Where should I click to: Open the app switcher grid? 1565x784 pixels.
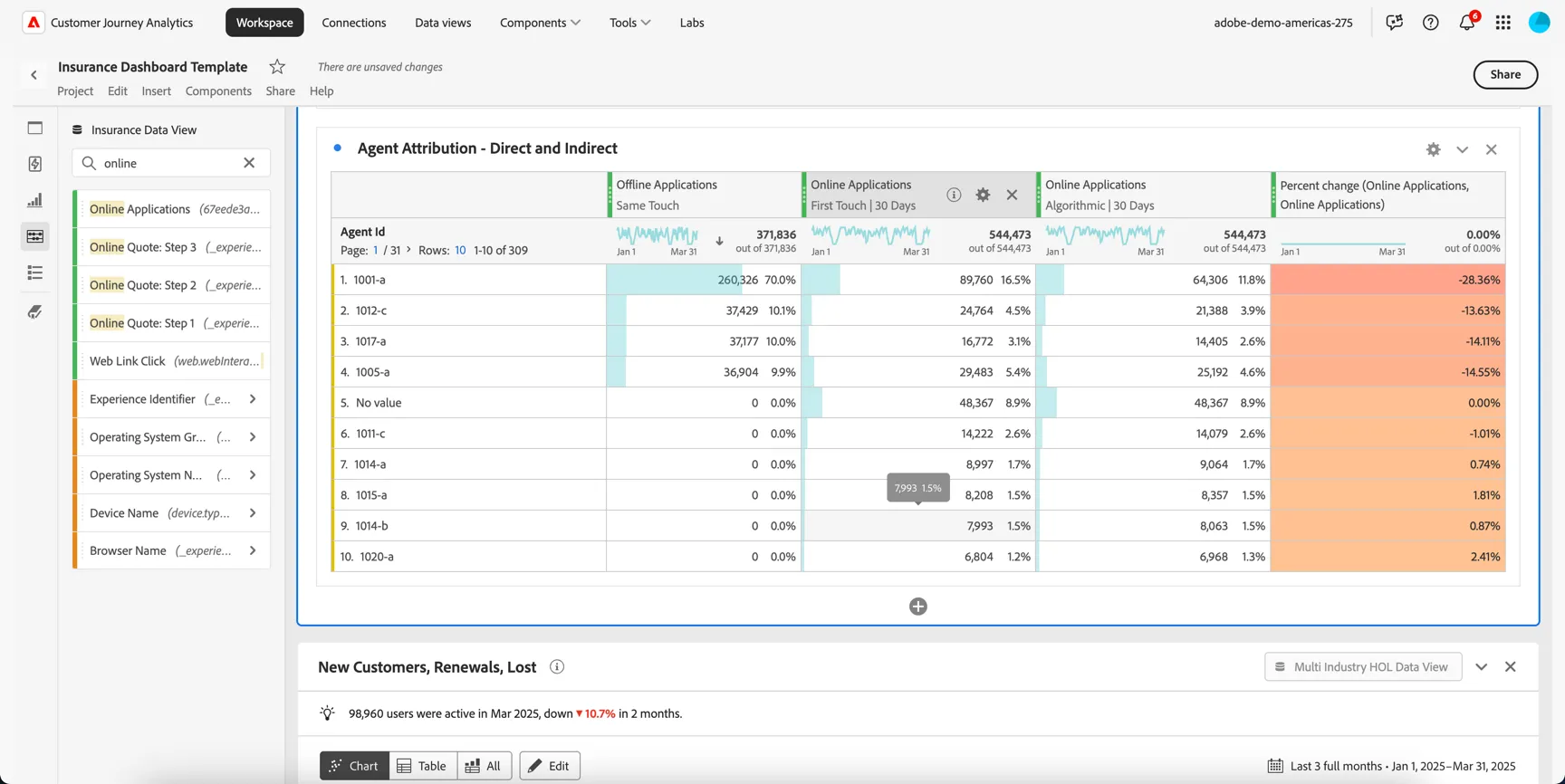pos(1503,23)
